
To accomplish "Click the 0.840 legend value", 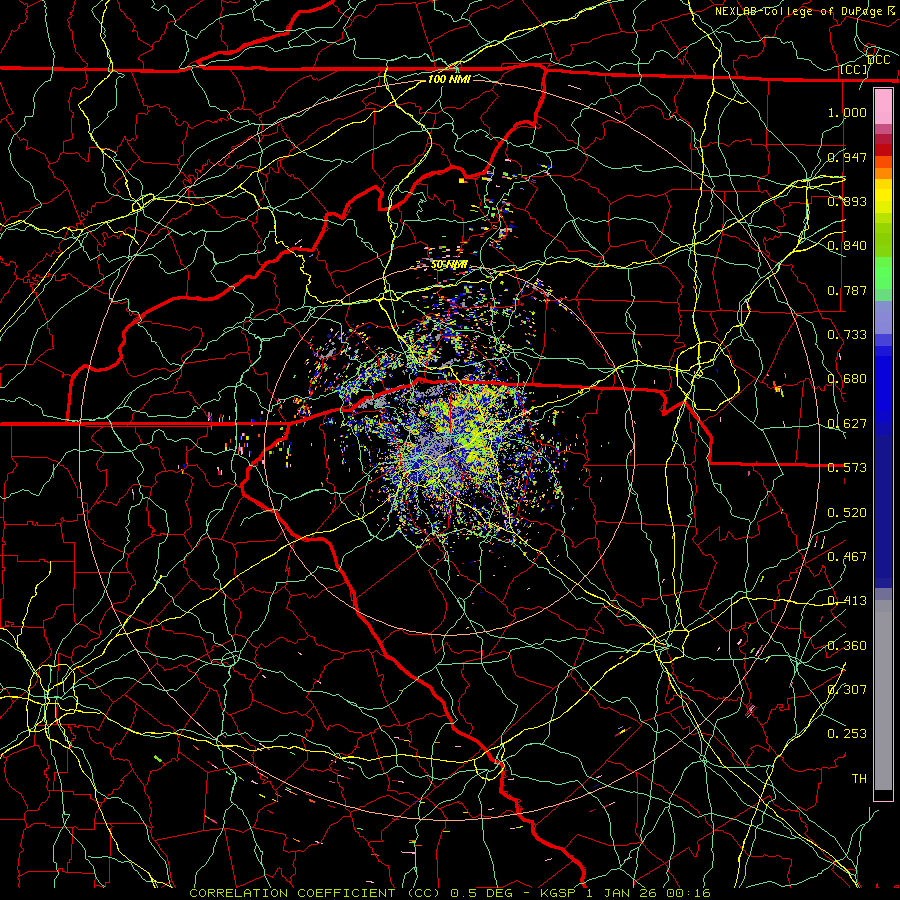I will (x=847, y=245).
